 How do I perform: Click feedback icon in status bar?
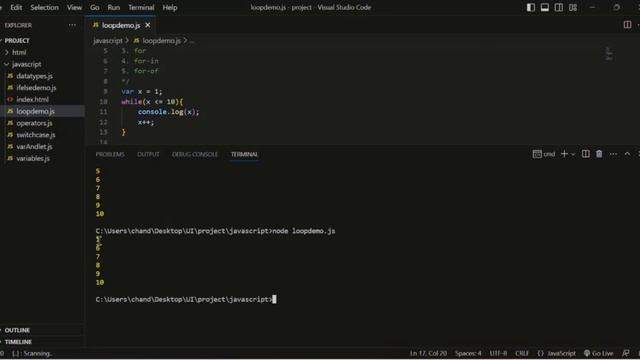(x=626, y=353)
